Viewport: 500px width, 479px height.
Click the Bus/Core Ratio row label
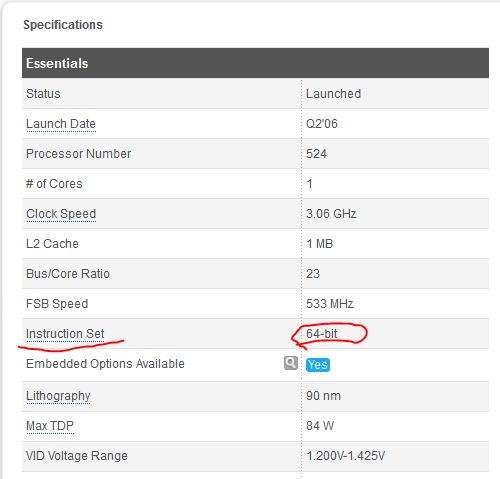[x=68, y=274]
